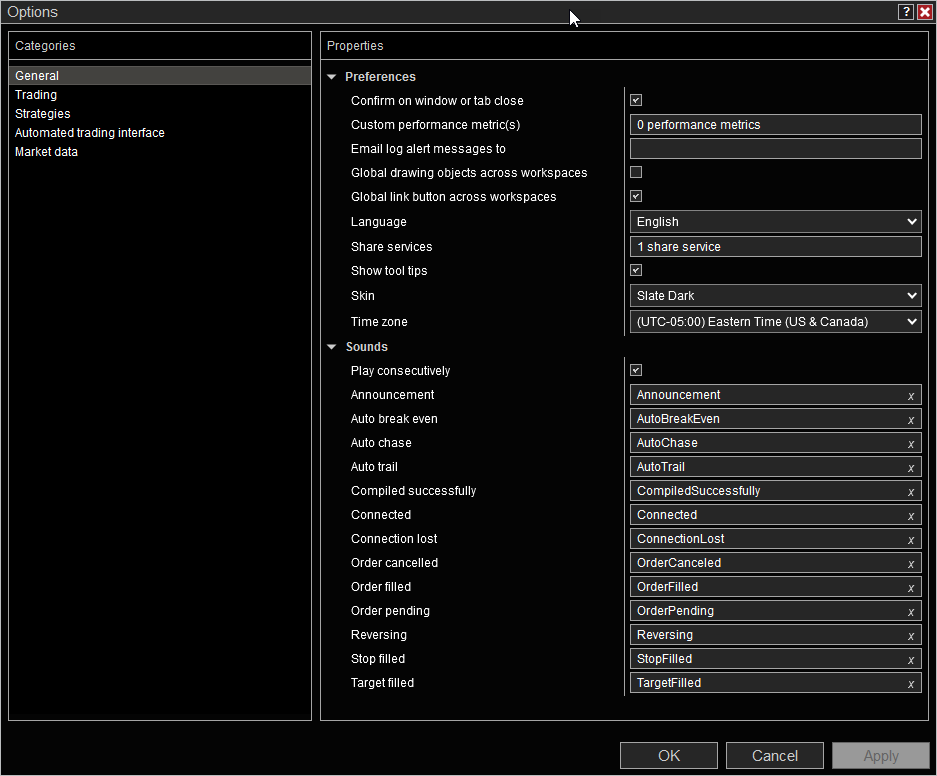Viewport: 937px width, 776px height.
Task: Collapse the Preferences section
Action: tap(333, 77)
